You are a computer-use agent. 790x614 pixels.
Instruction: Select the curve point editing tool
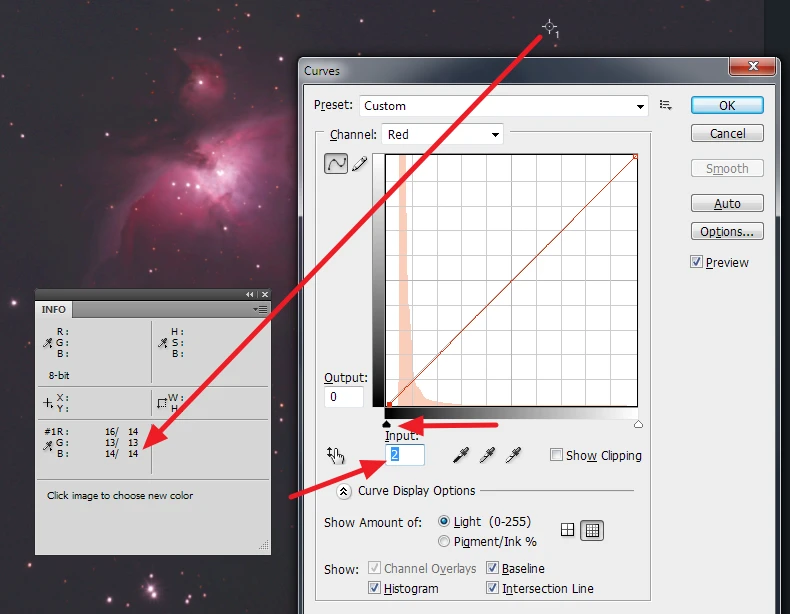click(336, 164)
